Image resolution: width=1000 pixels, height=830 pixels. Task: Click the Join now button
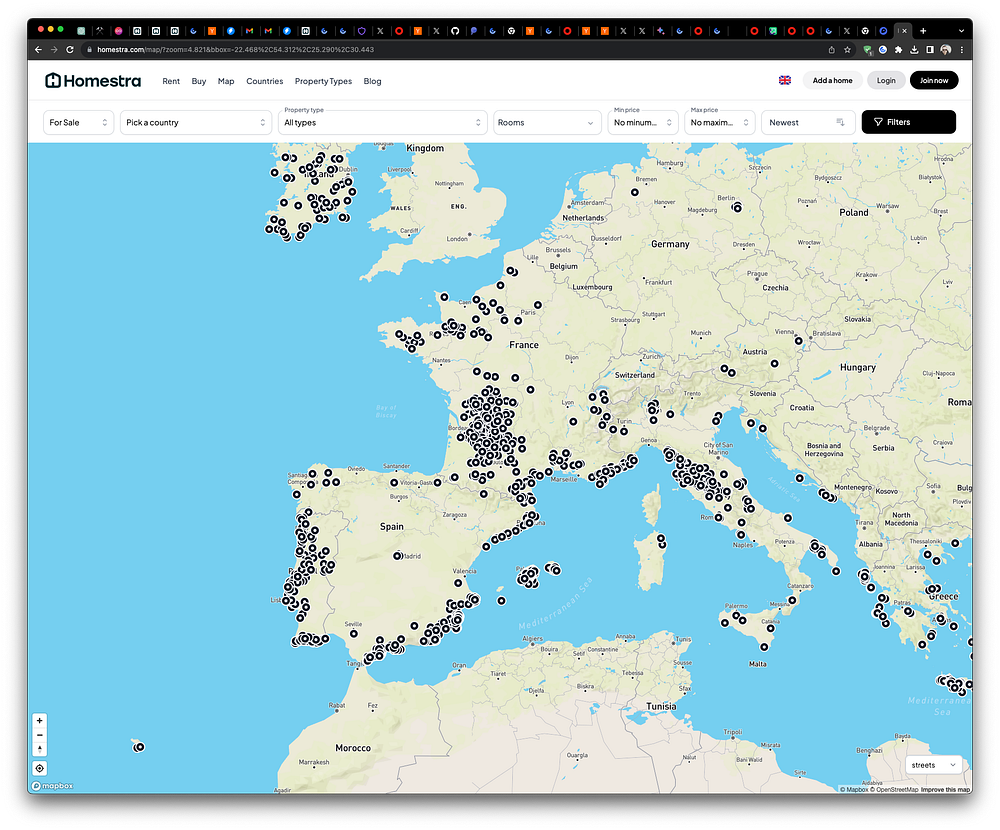934,80
